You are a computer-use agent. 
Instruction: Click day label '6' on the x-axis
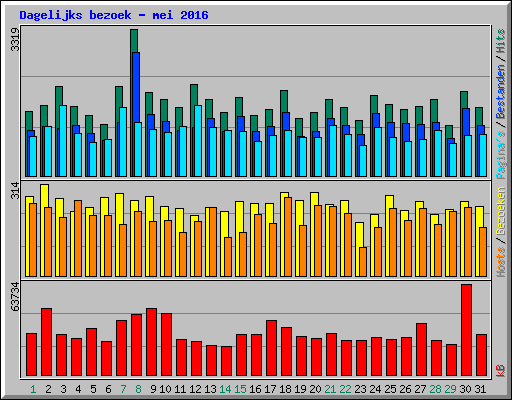[108, 389]
